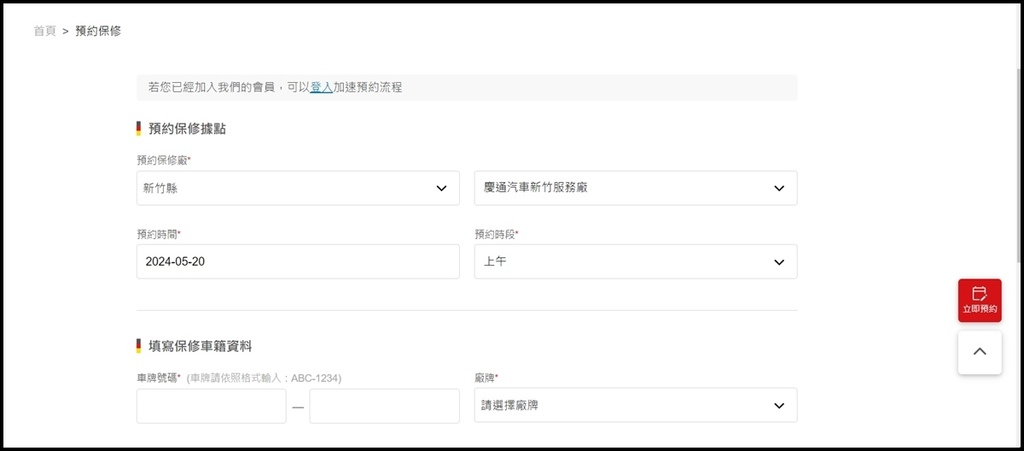Click the second license plate input box
Screen dimensions: 1024x451
tap(385, 406)
